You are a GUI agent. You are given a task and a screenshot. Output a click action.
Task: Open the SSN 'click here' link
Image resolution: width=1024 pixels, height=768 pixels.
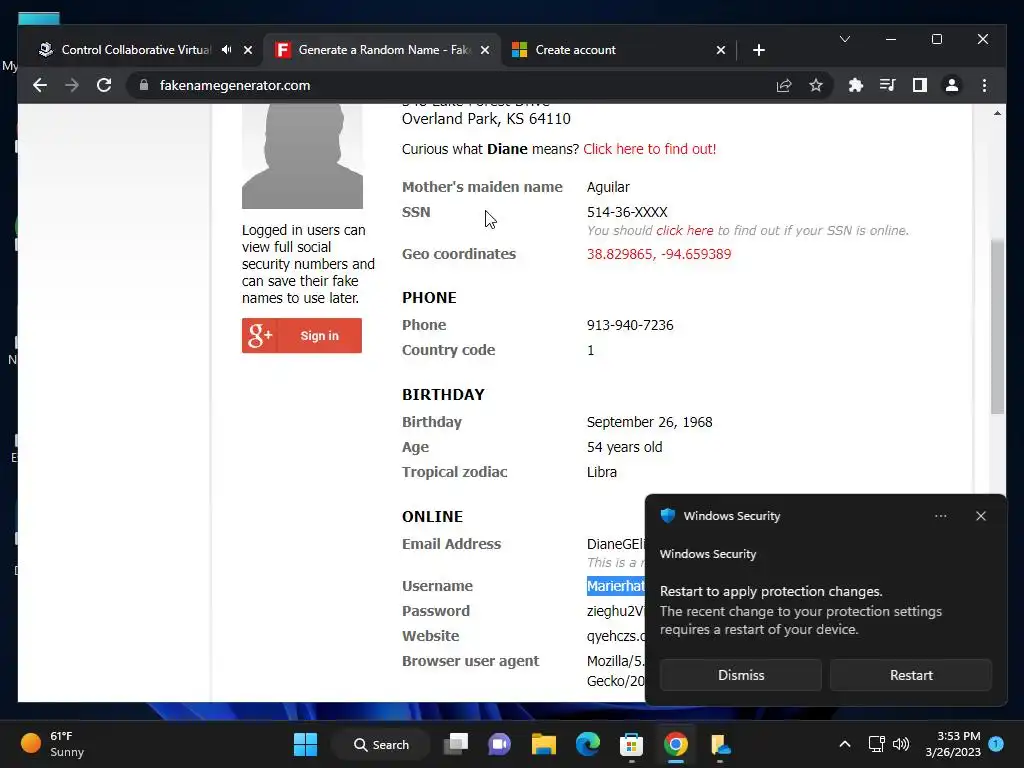684,231
